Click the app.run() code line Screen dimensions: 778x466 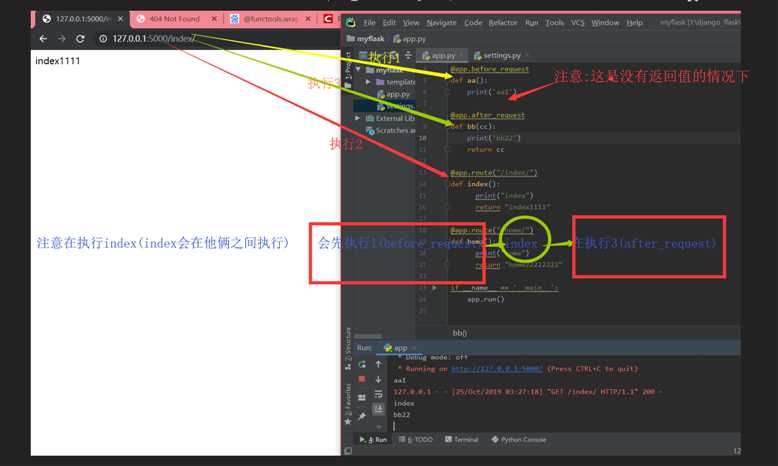pyautogui.click(x=485, y=299)
